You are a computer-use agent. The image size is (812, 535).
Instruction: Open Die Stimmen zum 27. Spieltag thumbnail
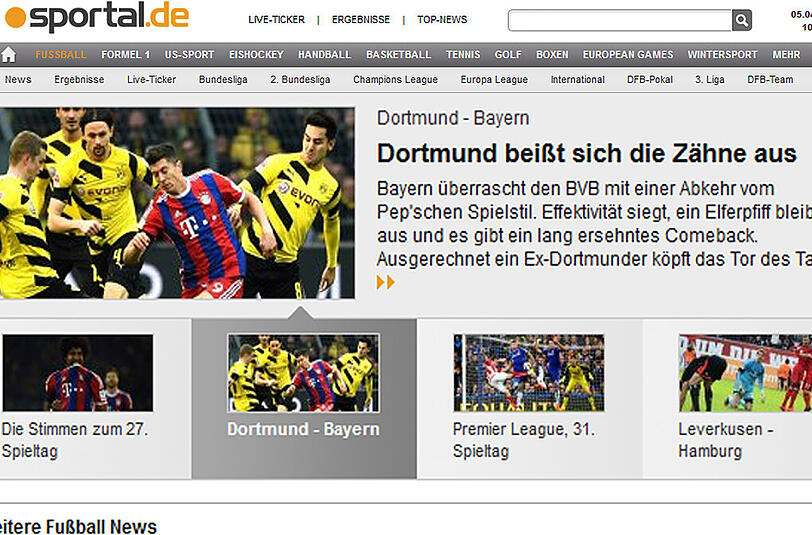pyautogui.click(x=77, y=373)
